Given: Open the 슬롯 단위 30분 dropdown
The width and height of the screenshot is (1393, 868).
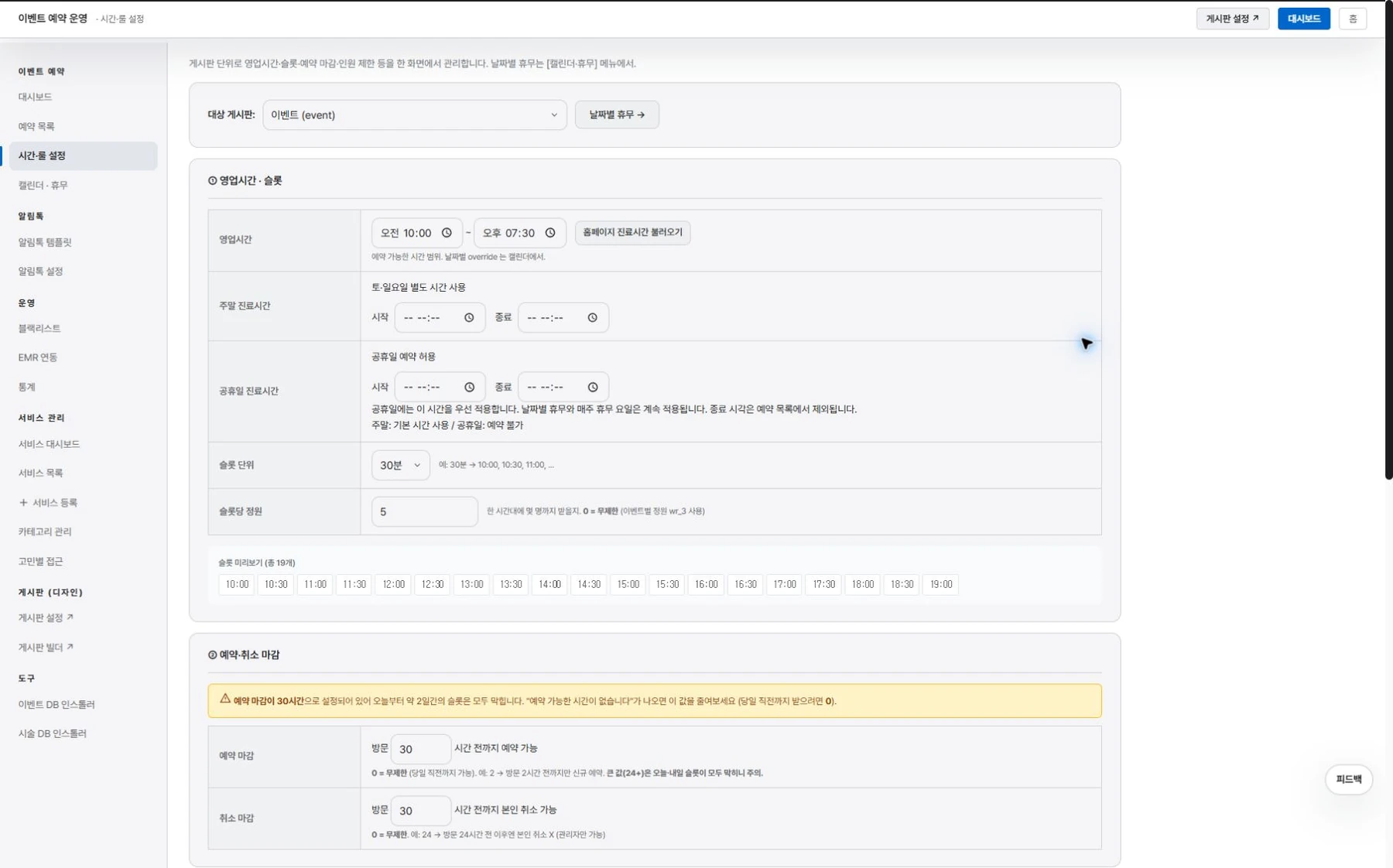Looking at the screenshot, I should [x=400, y=465].
